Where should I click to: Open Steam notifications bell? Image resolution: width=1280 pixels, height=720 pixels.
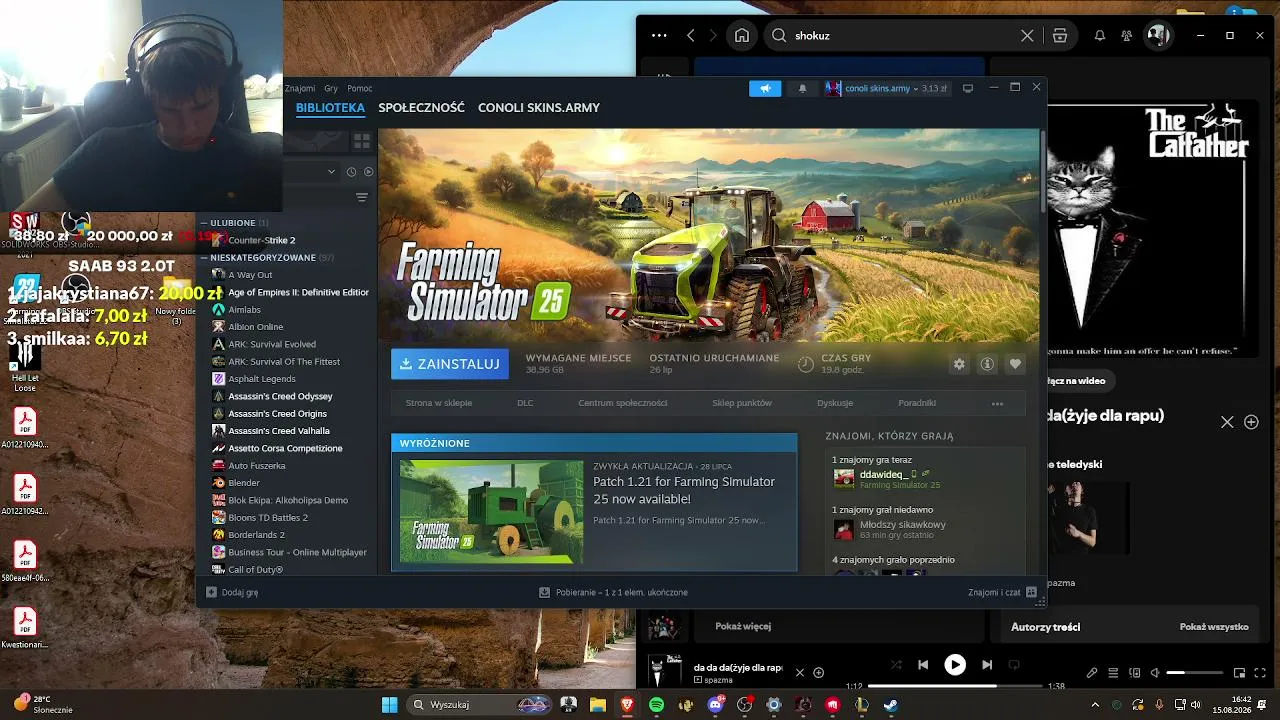[x=802, y=88]
